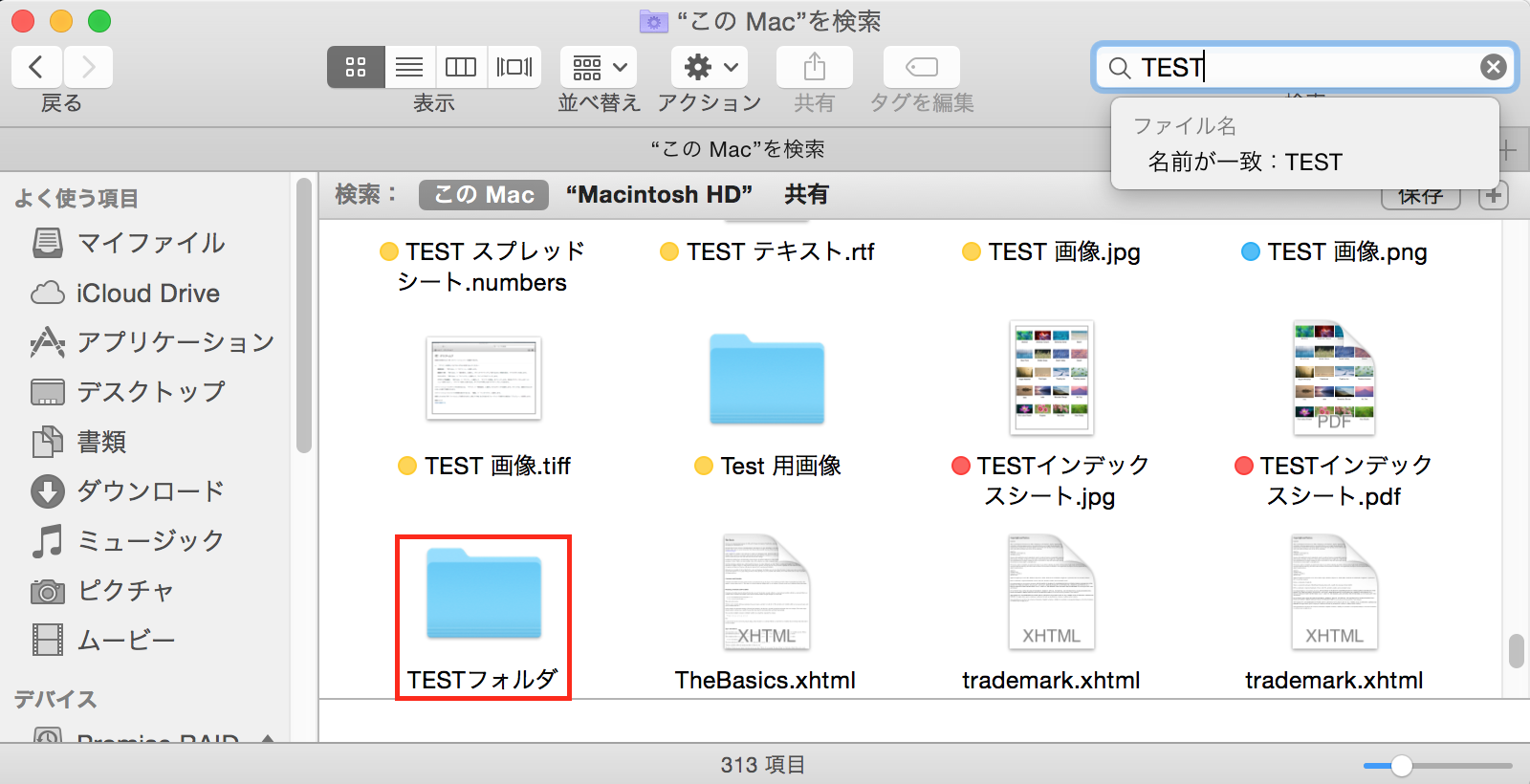Viewport: 1530px width, 784px height.
Task: Select the この Mac search scope
Action: click(484, 195)
